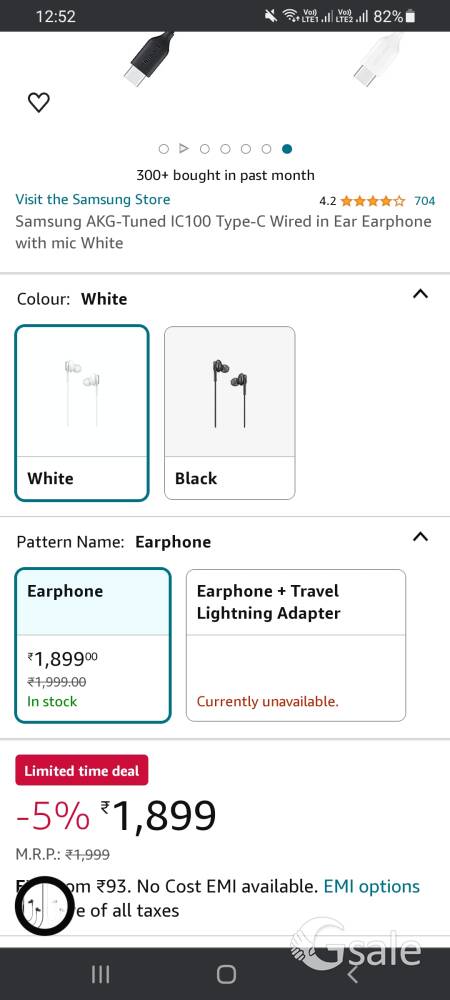Open EMI options link
Image resolution: width=450 pixels, height=1000 pixels.
click(372, 886)
